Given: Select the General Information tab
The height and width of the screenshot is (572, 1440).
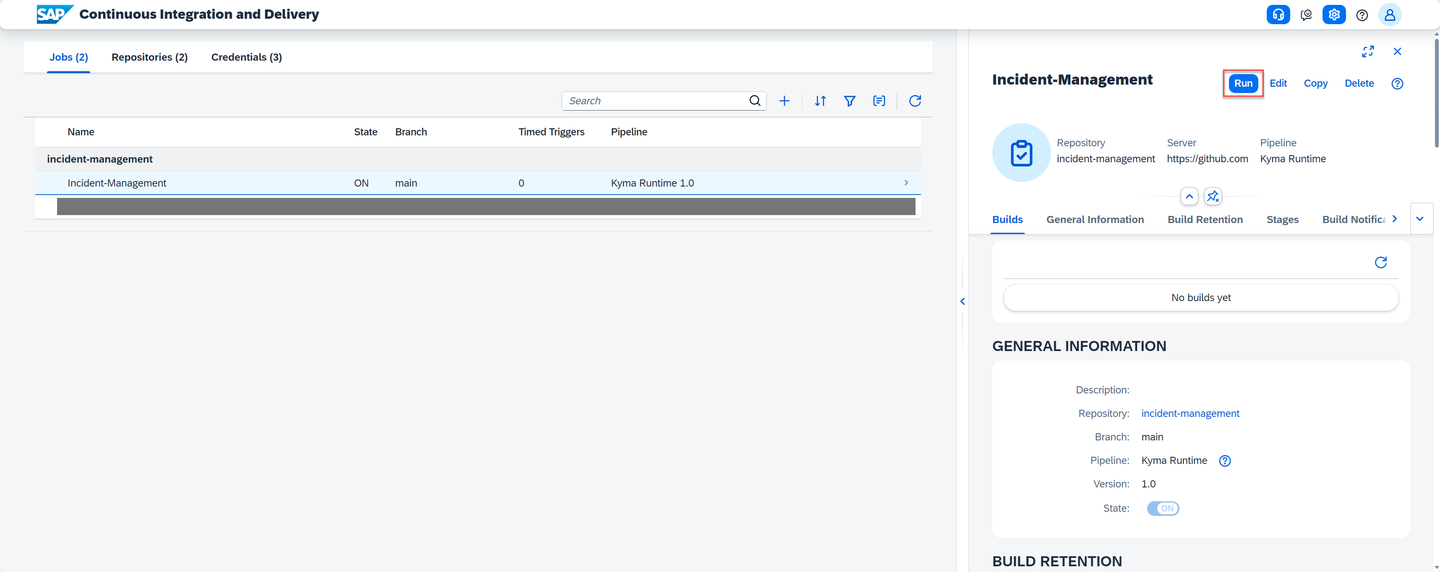Looking at the screenshot, I should click(x=1095, y=219).
